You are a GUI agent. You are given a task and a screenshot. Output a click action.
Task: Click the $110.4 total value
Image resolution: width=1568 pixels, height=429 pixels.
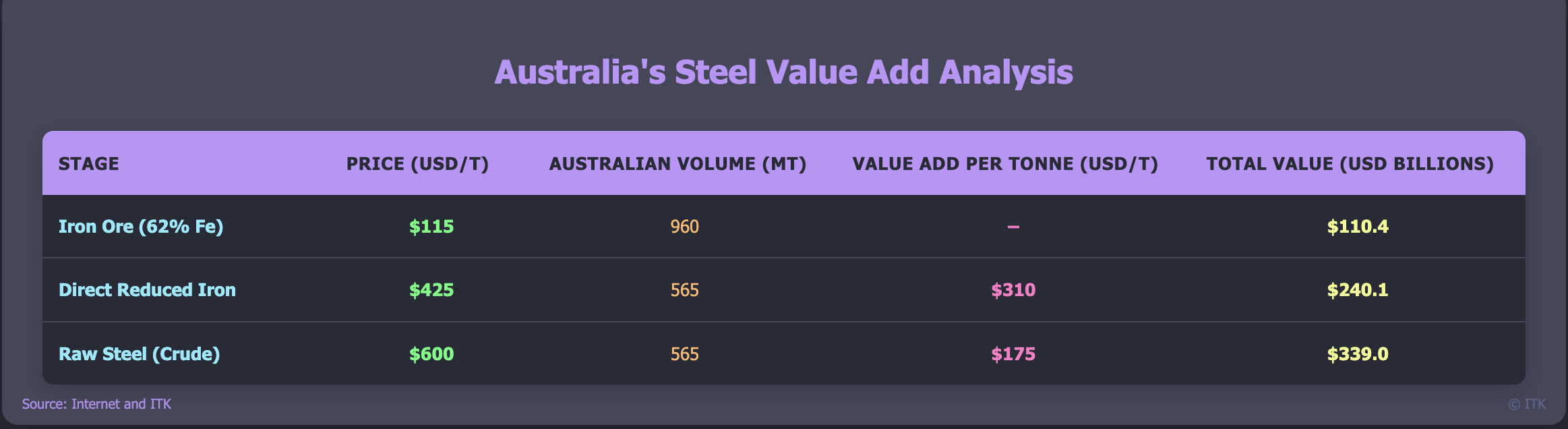point(1358,227)
